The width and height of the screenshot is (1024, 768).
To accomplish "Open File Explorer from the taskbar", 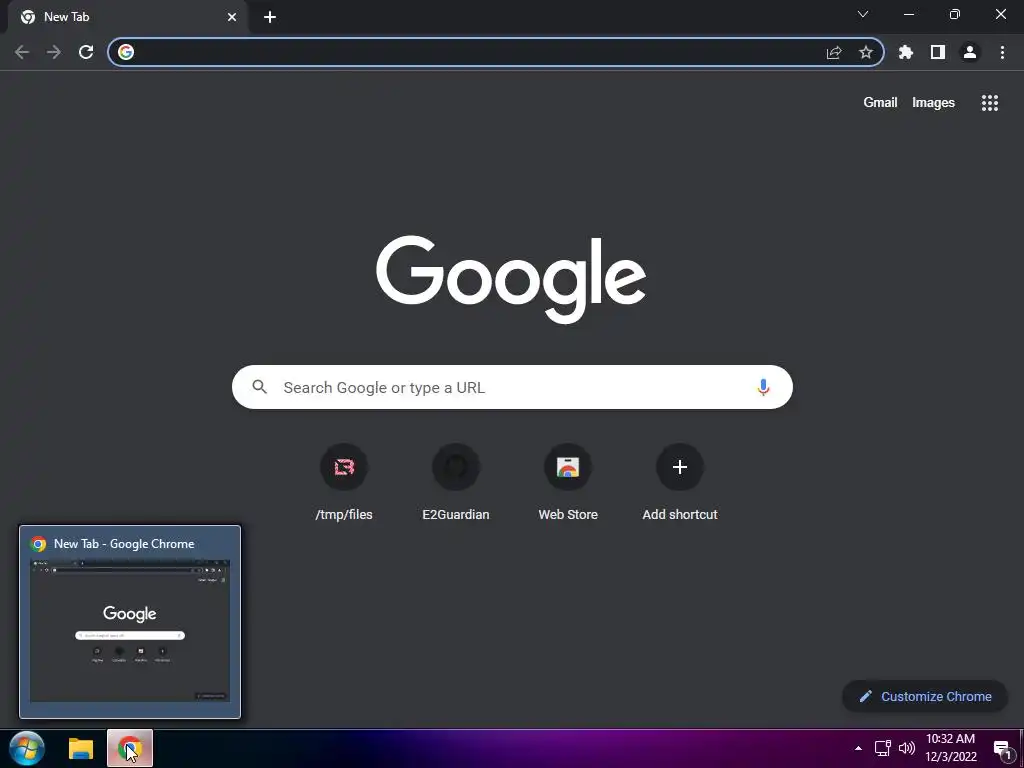I will [x=81, y=749].
